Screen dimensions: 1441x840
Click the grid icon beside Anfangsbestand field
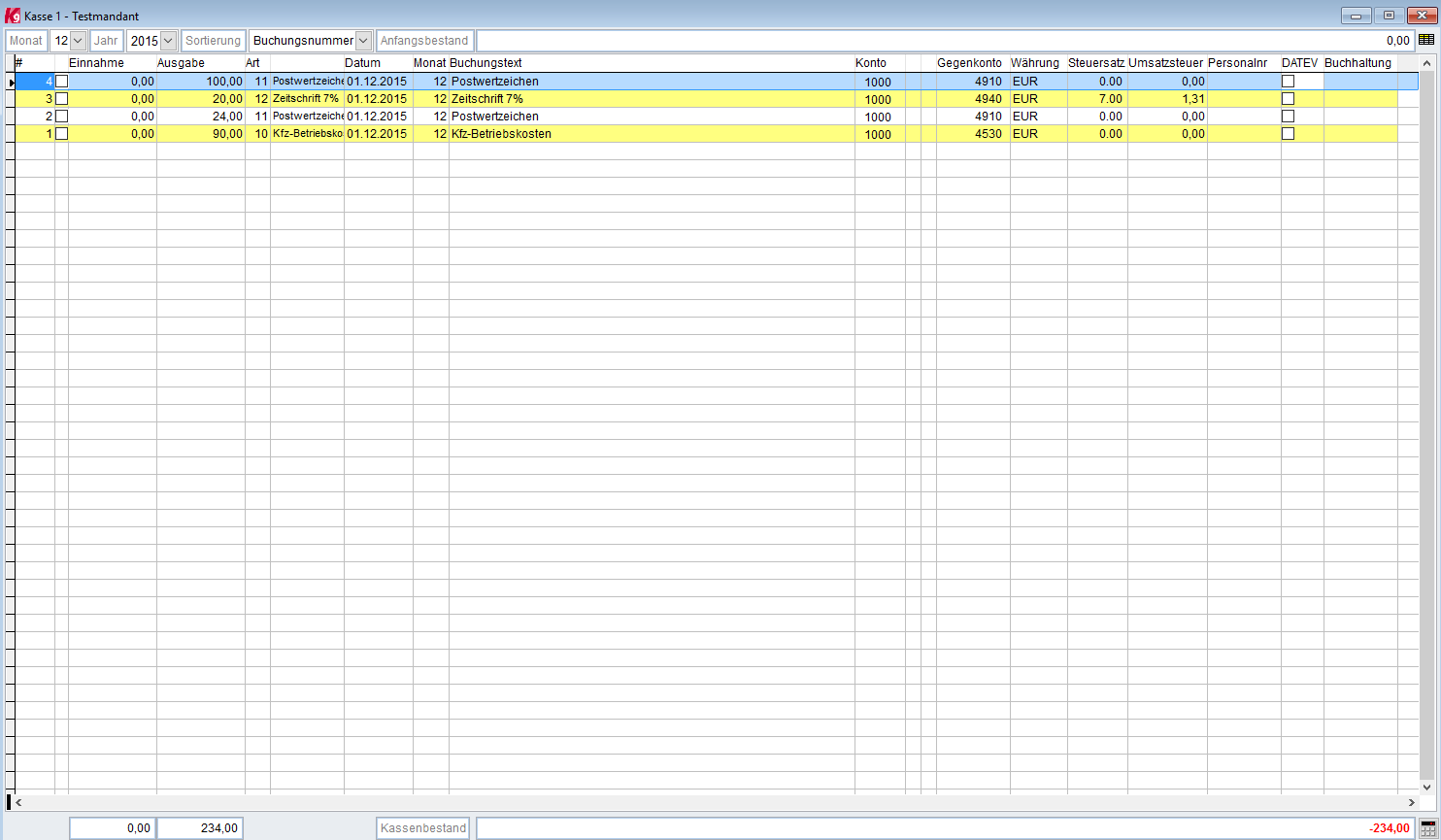click(x=1426, y=40)
